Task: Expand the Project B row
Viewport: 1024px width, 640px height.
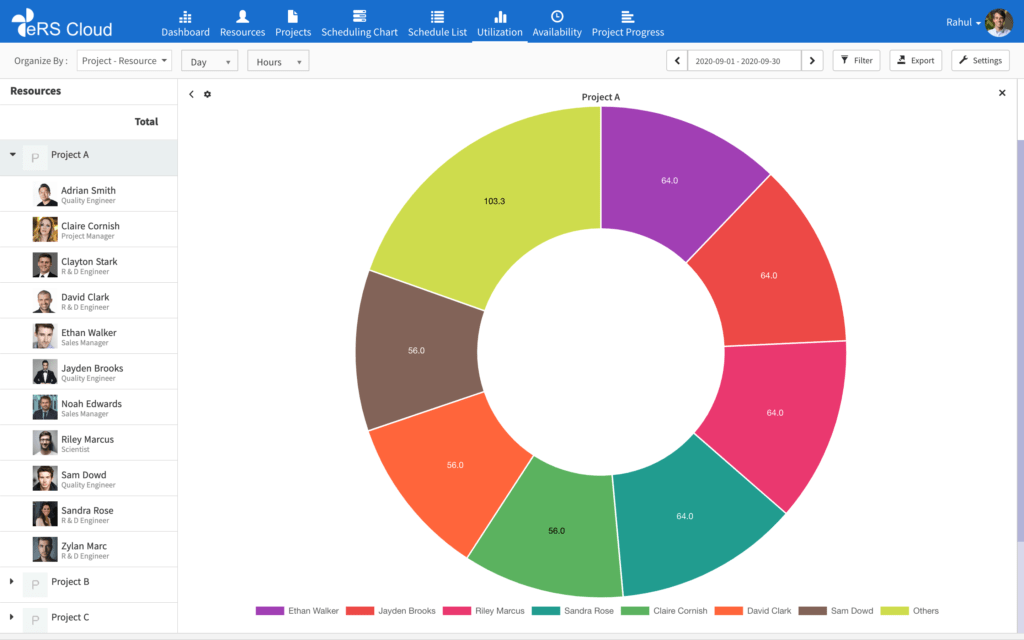Action: coord(11,581)
